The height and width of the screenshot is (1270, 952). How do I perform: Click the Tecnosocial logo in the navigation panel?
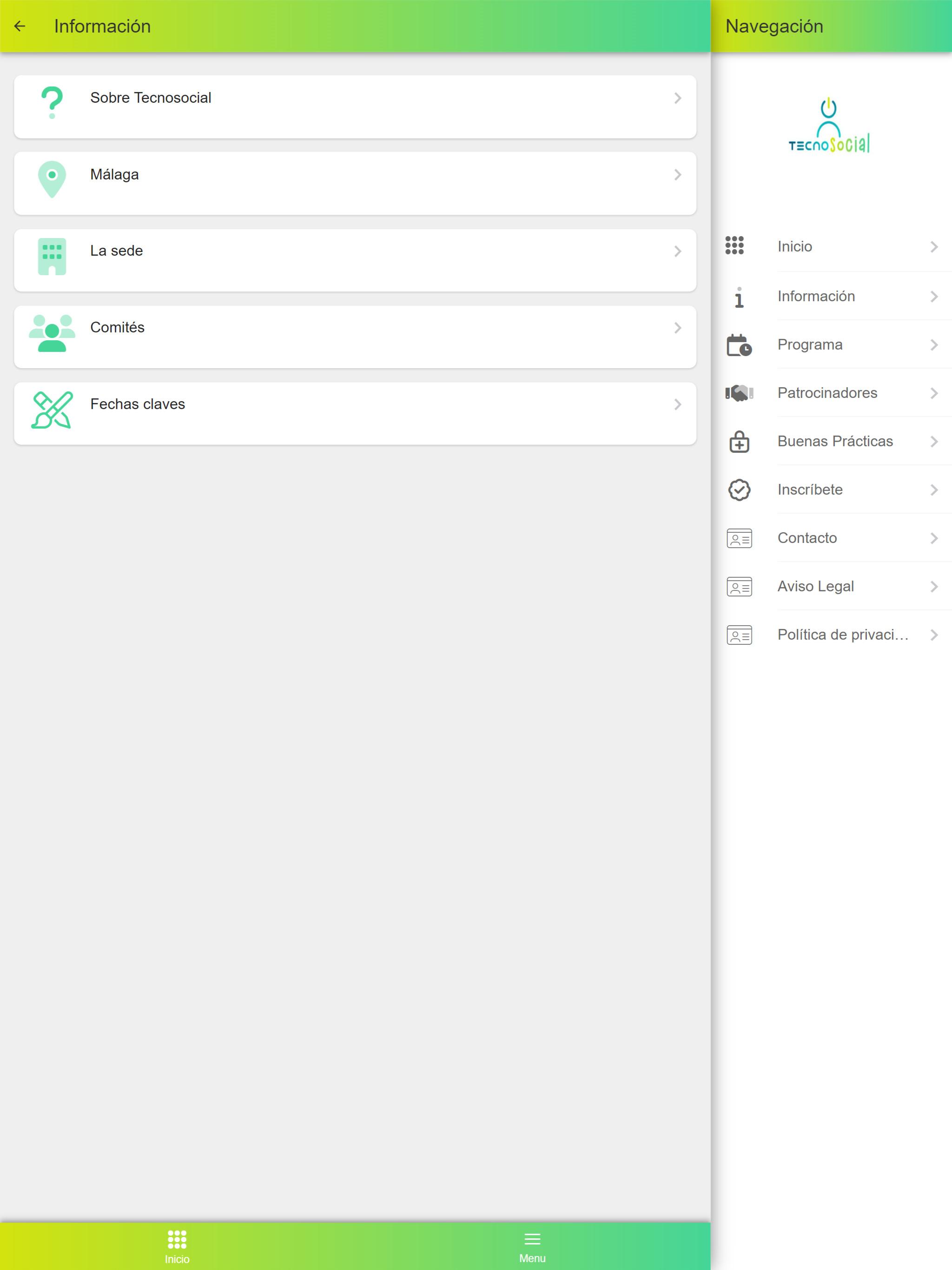828,125
